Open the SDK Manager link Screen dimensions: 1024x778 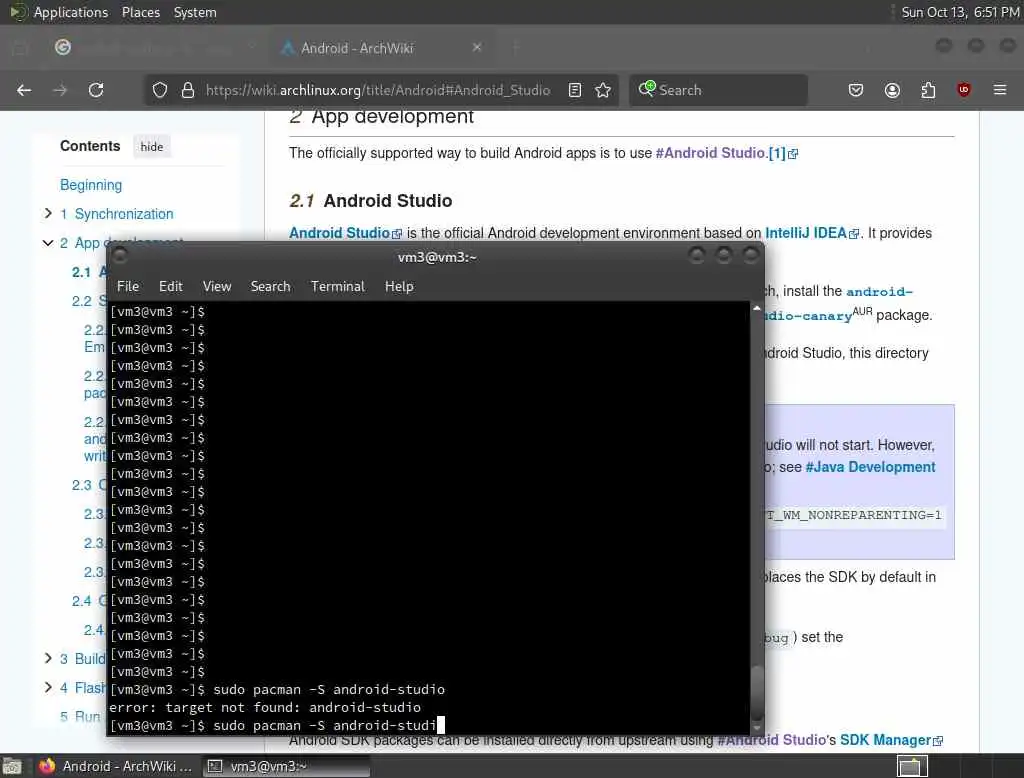coord(891,740)
